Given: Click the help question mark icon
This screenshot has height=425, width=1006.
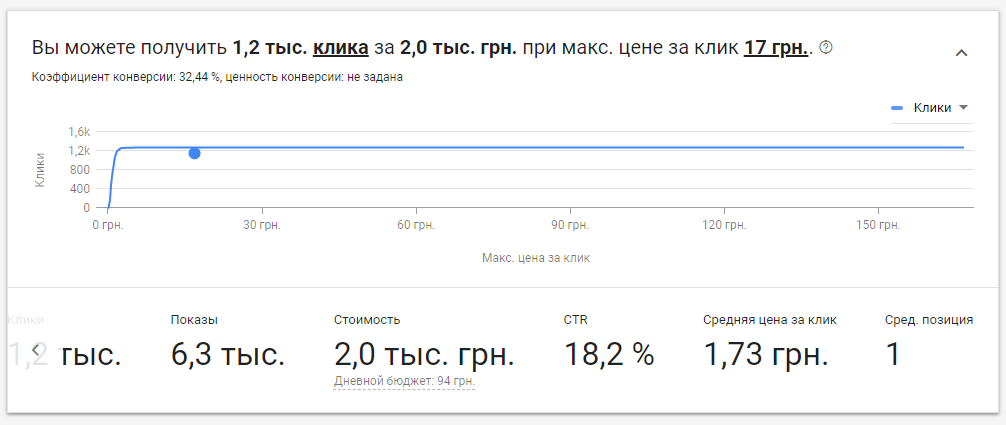Looking at the screenshot, I should point(826,47).
